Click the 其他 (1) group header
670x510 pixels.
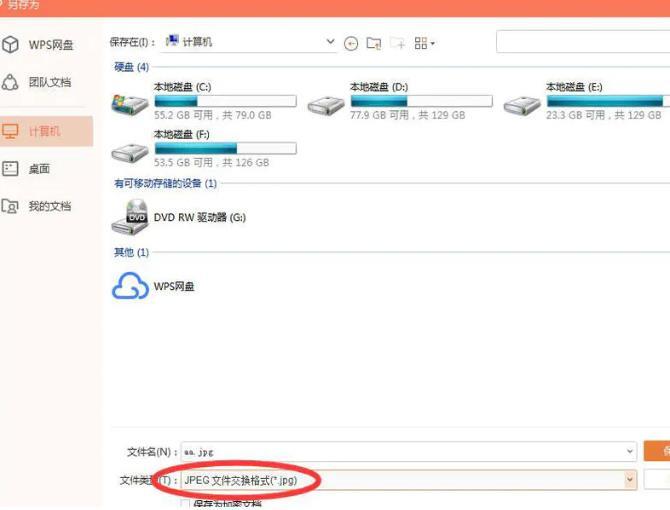131,252
